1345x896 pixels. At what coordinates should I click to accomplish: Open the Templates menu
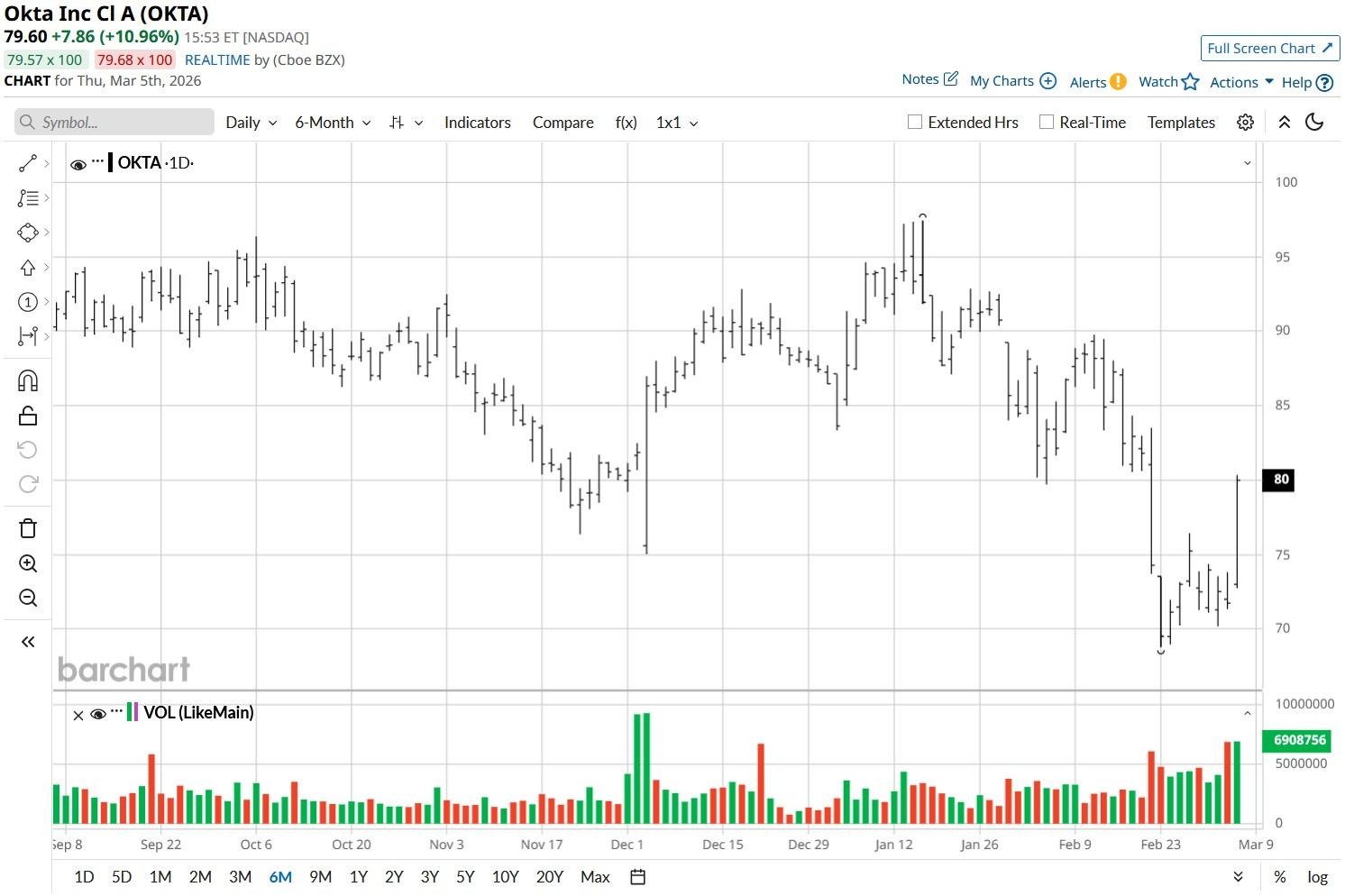point(1181,123)
